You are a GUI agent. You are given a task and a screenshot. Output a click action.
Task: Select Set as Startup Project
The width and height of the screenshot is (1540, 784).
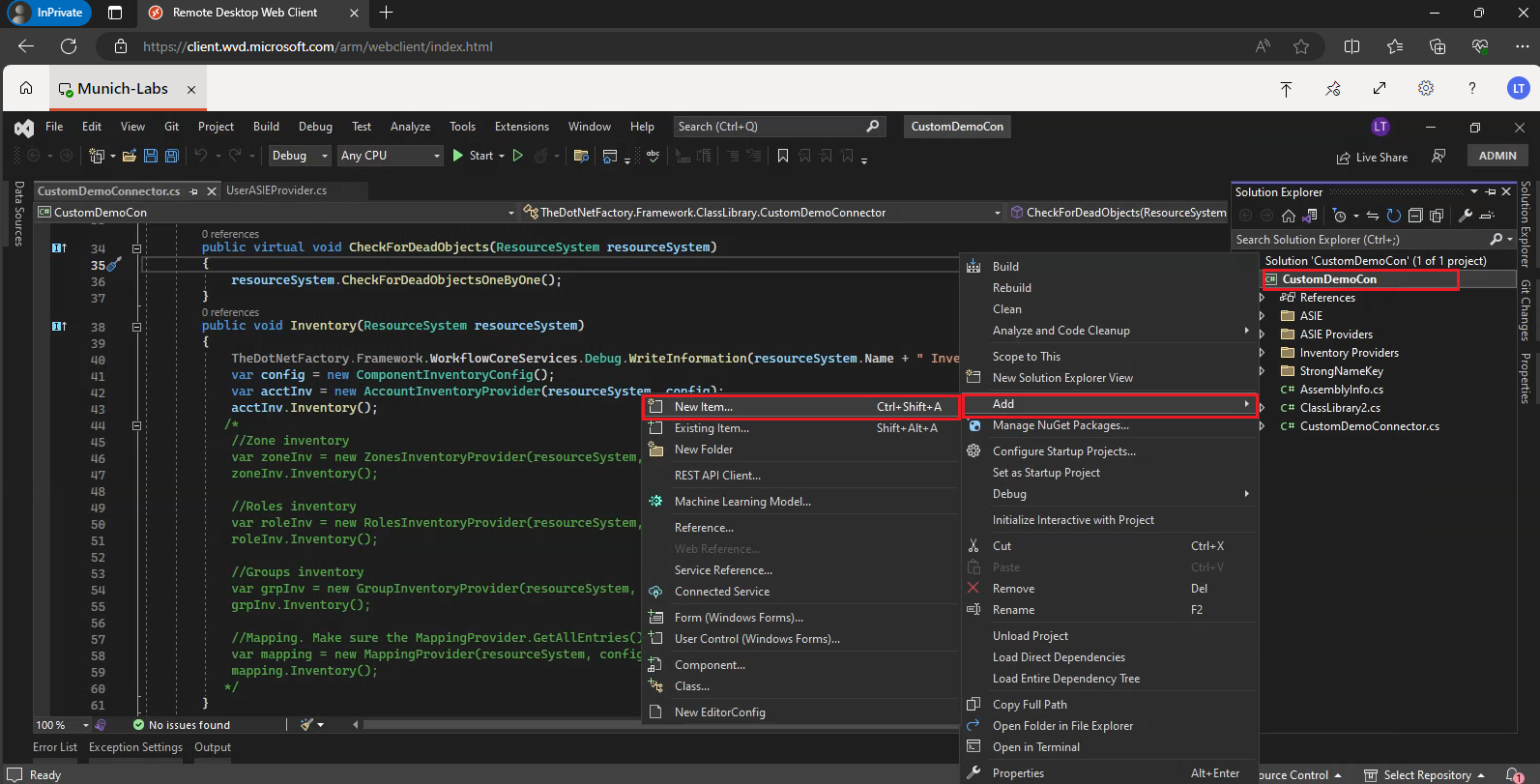click(1110, 473)
